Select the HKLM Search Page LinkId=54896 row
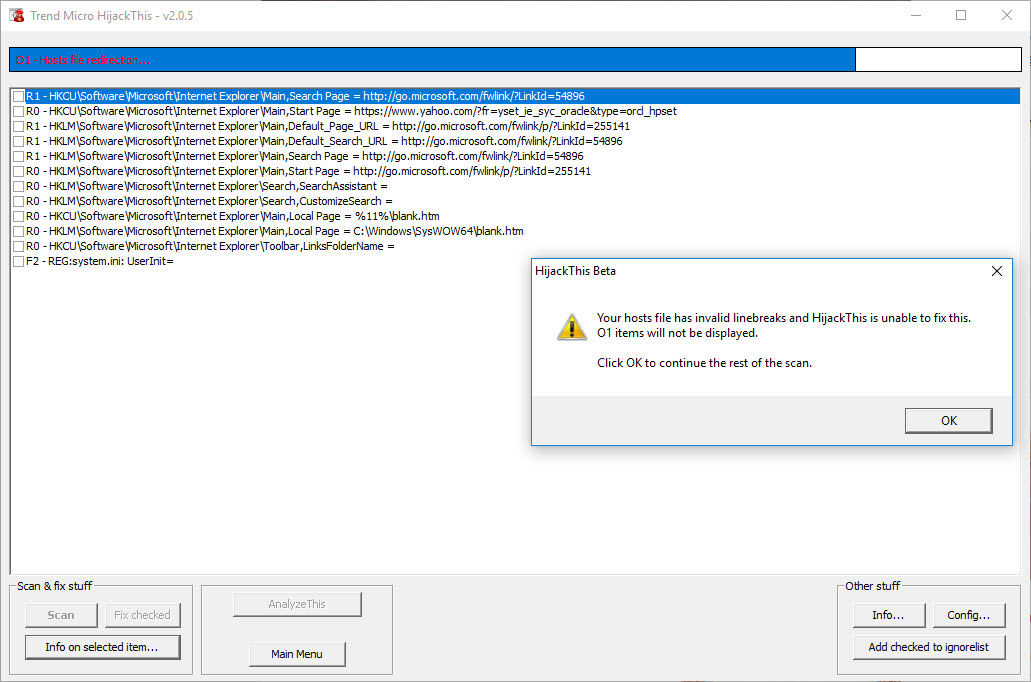 point(304,157)
